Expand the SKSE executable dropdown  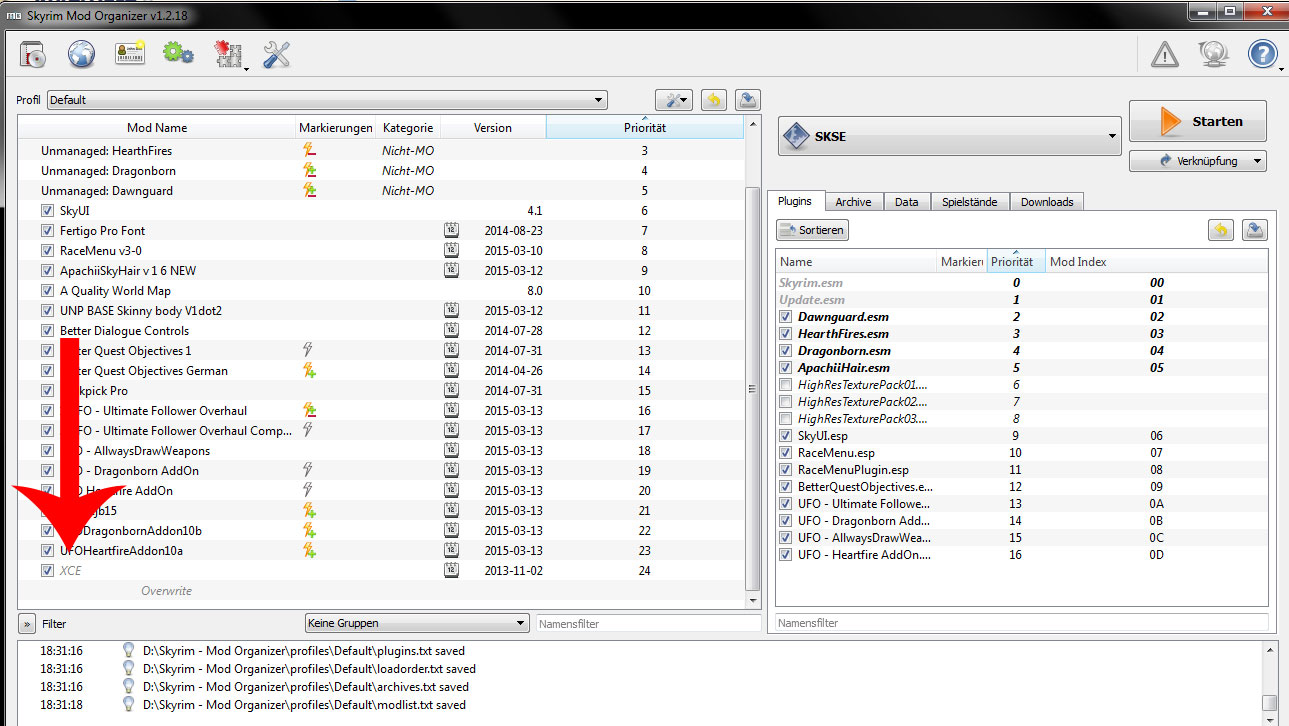click(949, 137)
